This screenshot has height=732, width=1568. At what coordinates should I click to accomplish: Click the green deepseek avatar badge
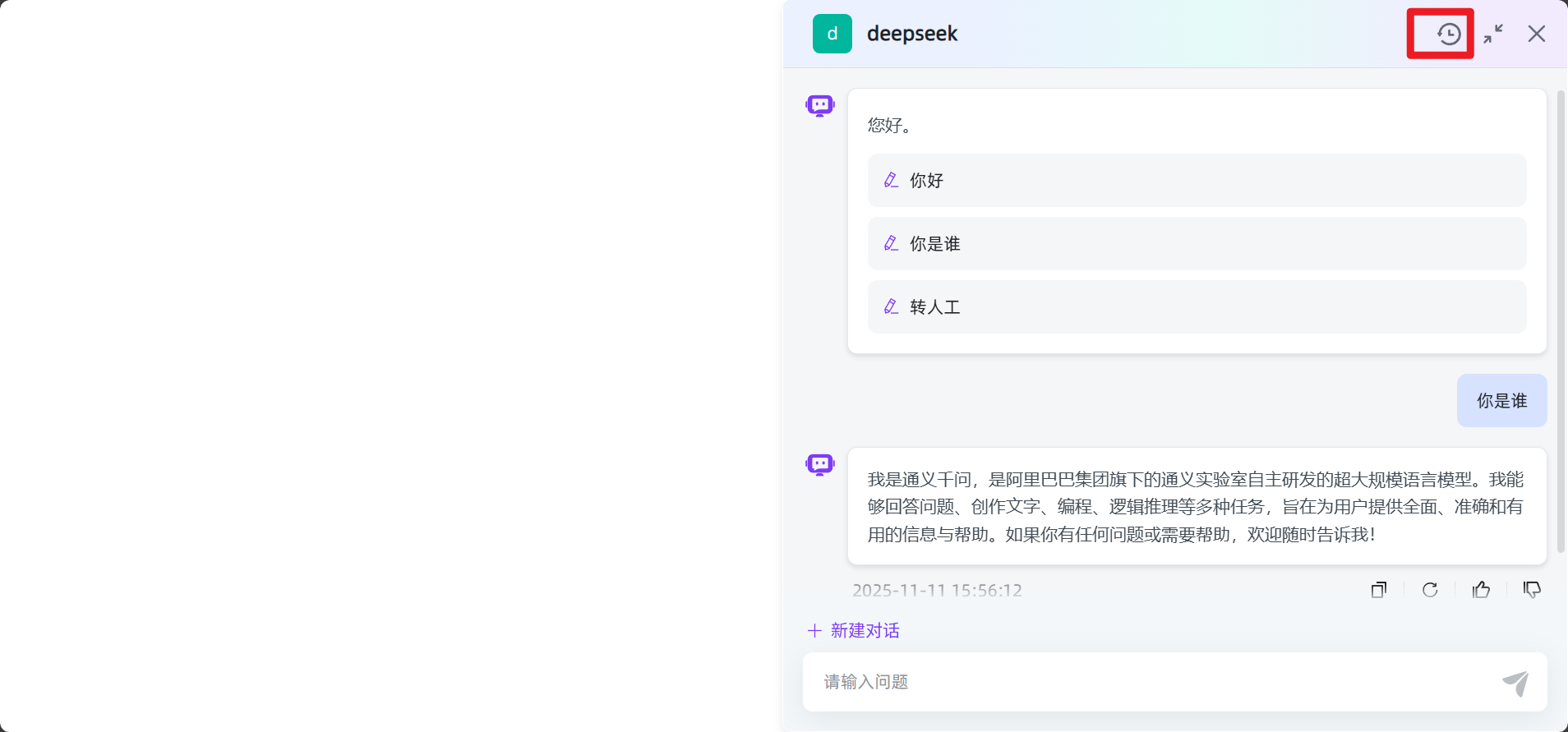832,34
